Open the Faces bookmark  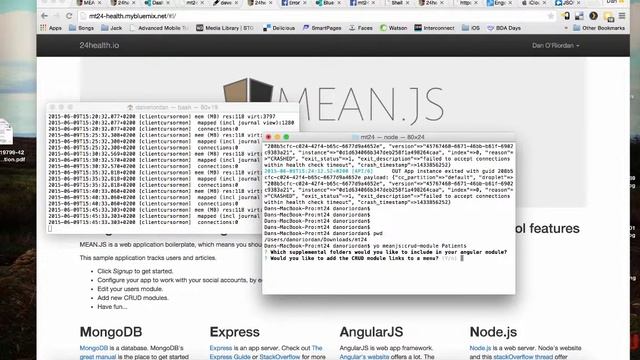coord(361,28)
